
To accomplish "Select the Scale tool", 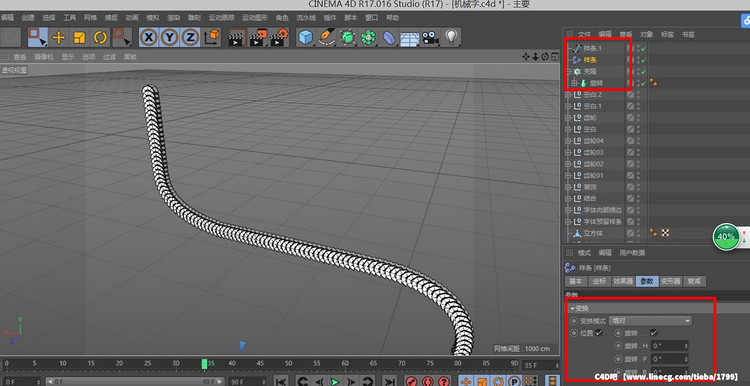I will (79, 37).
